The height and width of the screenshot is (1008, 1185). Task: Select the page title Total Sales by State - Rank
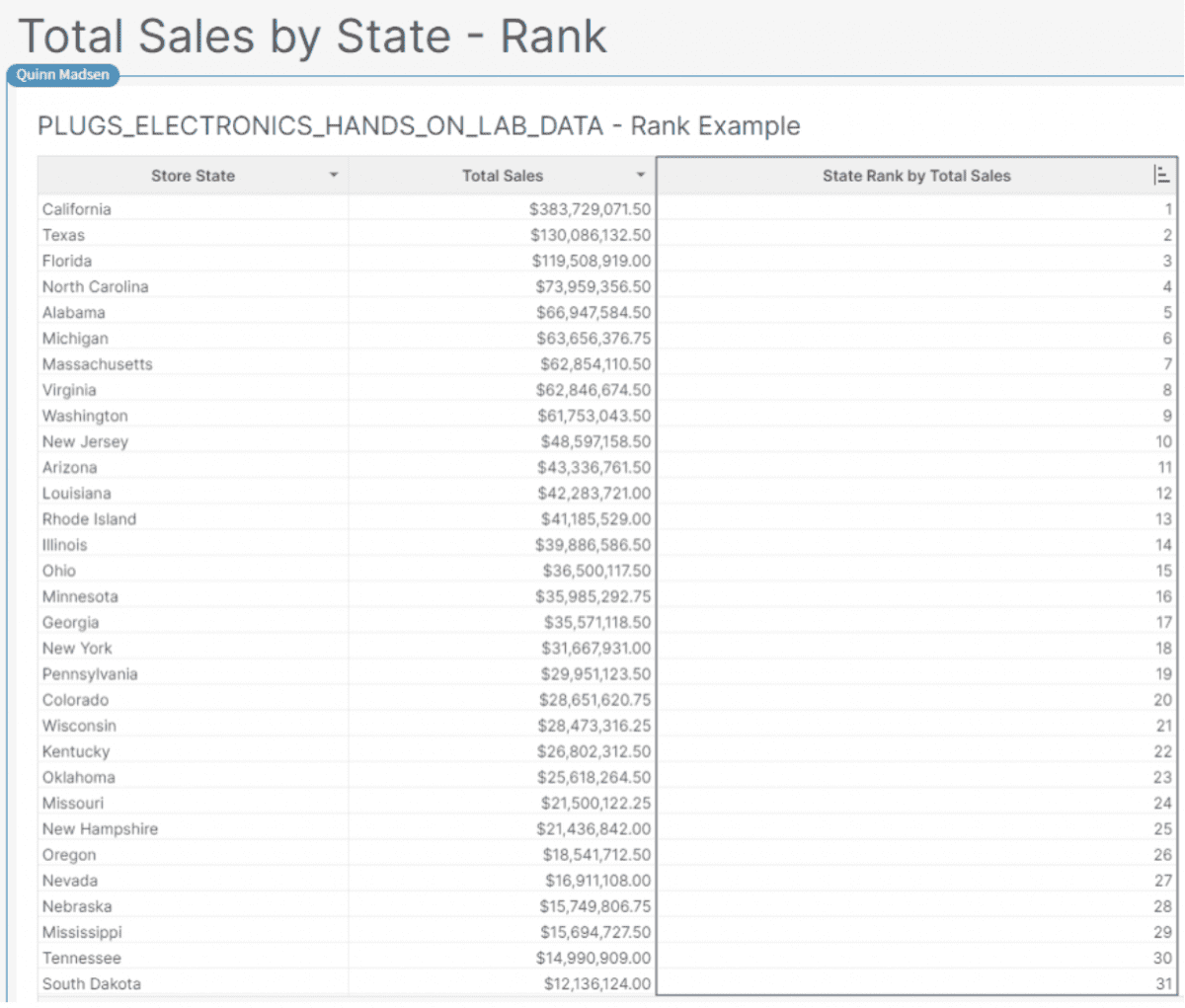[315, 36]
